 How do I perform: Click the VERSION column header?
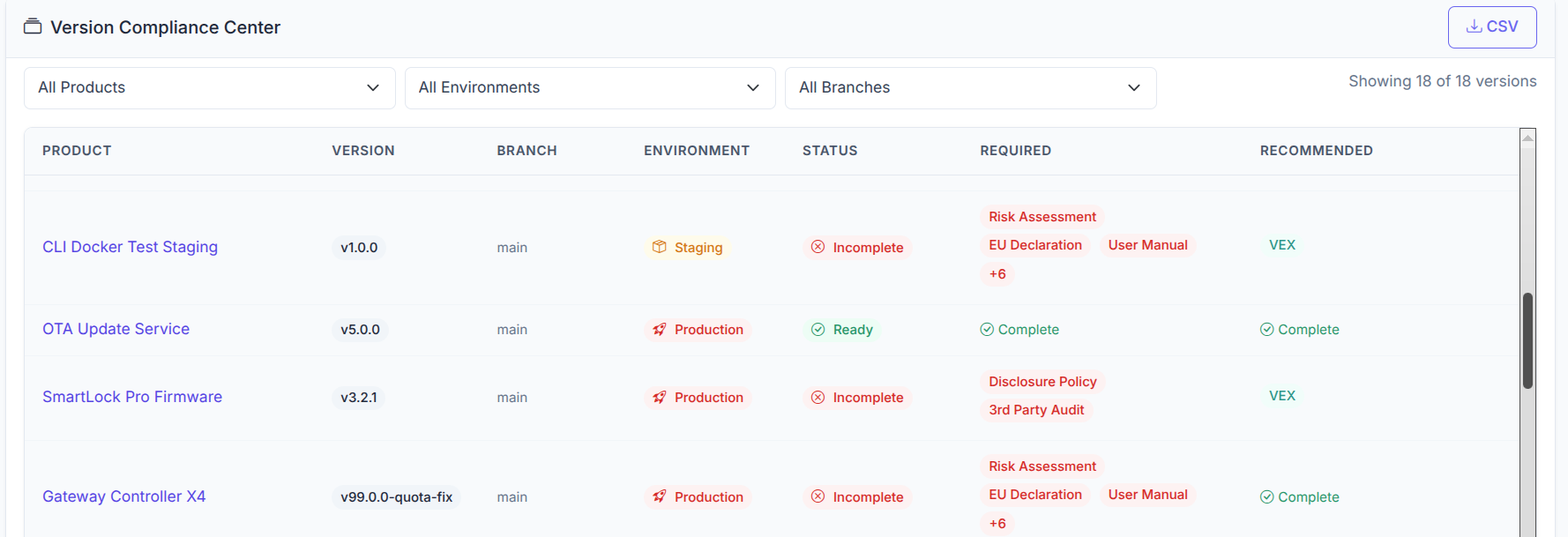(363, 151)
